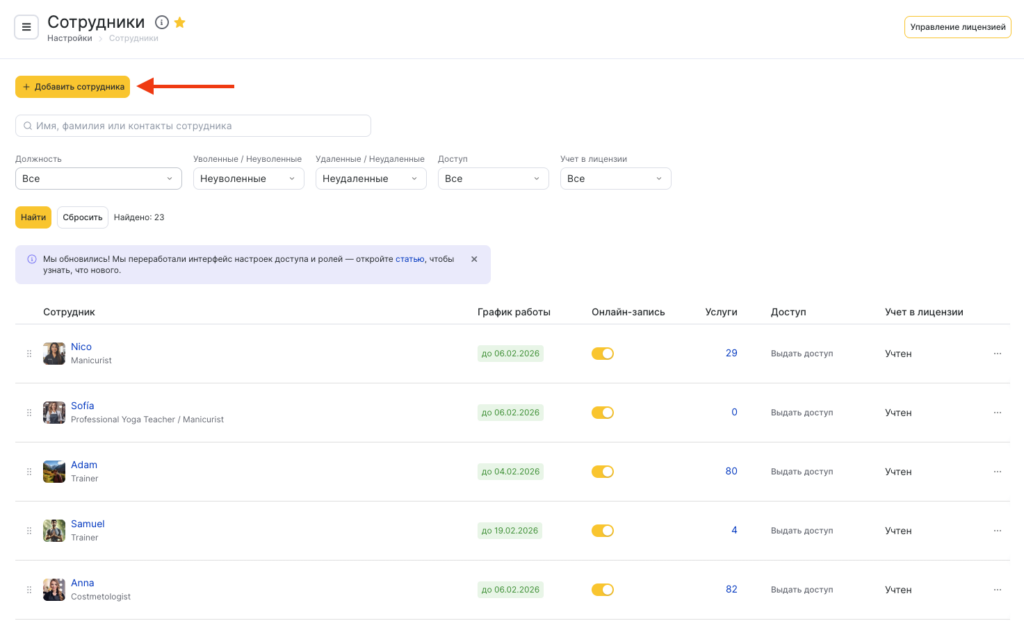Go to Настройки breadcrumb
This screenshot has width=1024, height=621.
[x=68, y=38]
